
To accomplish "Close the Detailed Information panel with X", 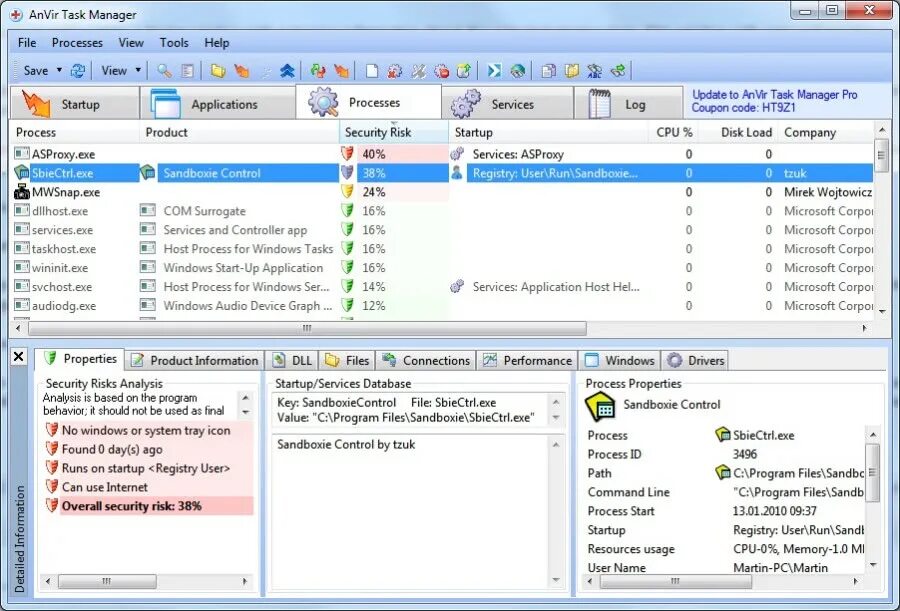I will [18, 357].
